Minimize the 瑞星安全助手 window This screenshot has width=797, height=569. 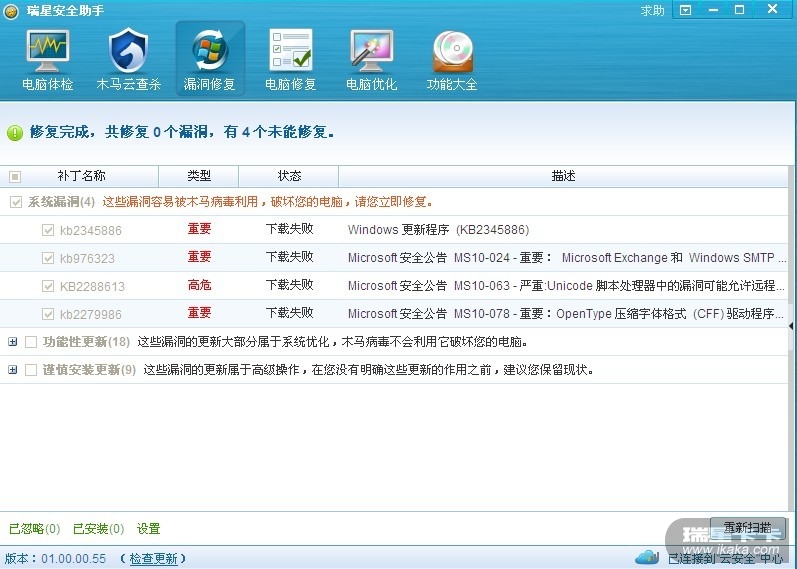(713, 10)
